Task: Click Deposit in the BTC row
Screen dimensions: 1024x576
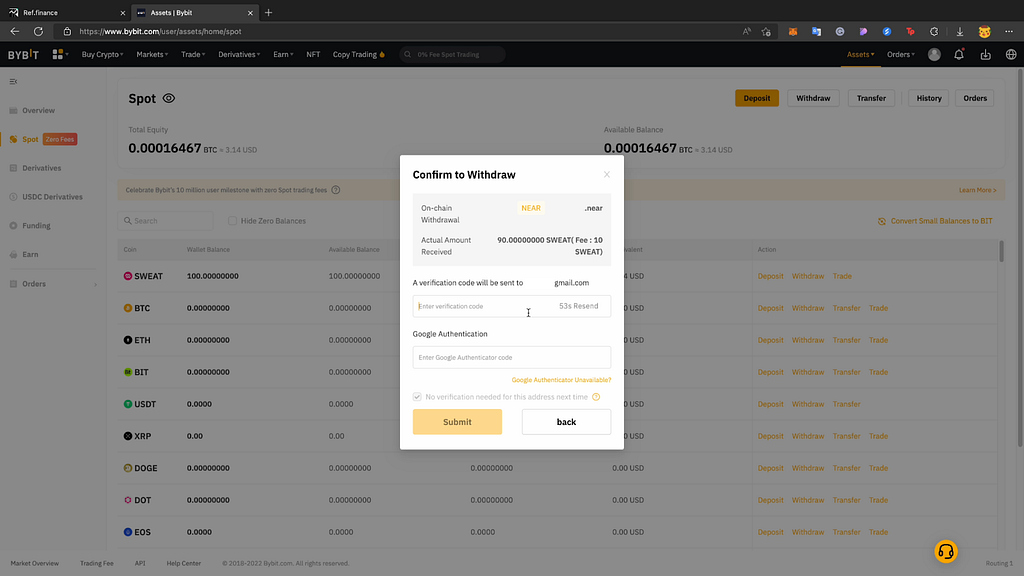Action: (x=771, y=308)
